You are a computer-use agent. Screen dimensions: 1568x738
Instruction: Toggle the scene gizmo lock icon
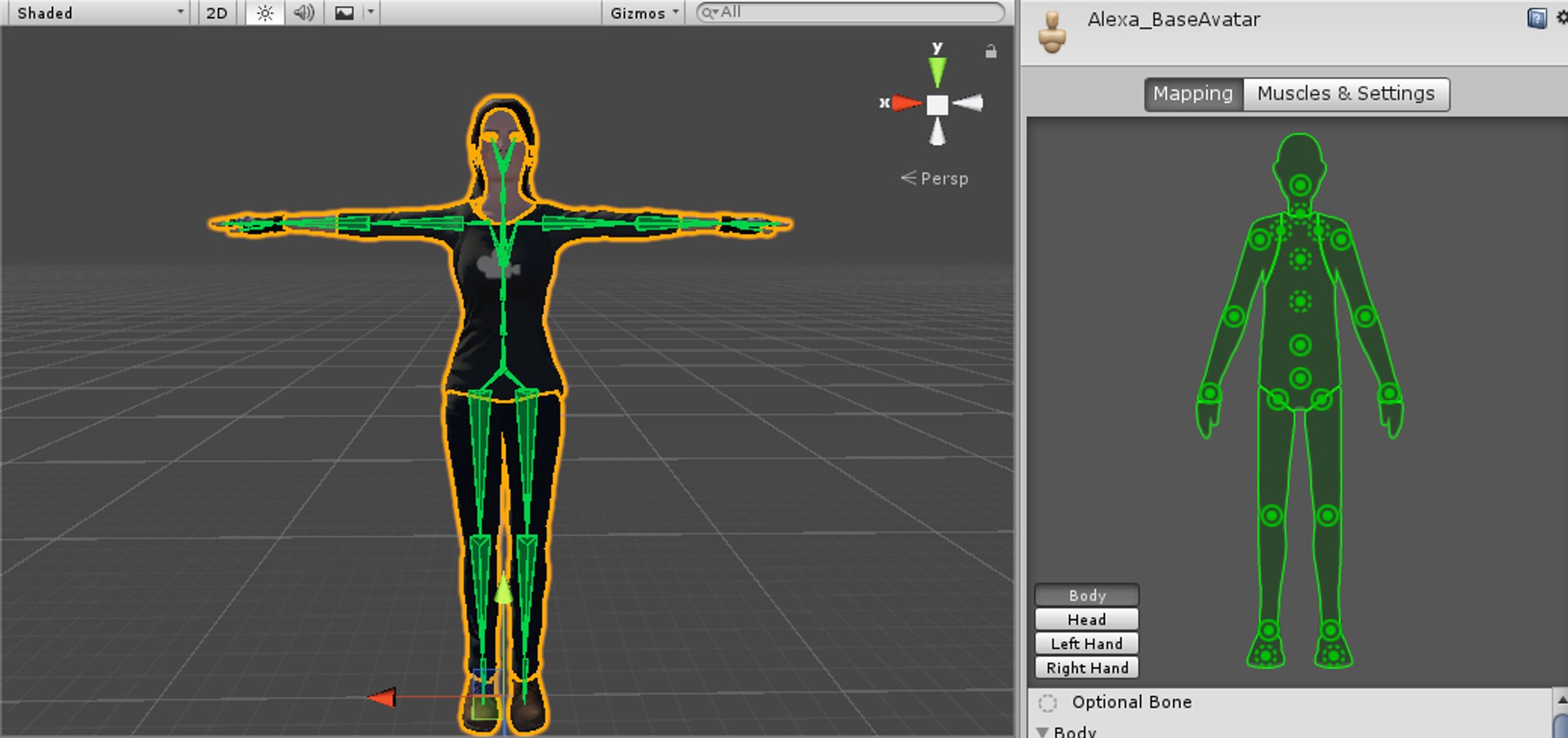pos(991,51)
